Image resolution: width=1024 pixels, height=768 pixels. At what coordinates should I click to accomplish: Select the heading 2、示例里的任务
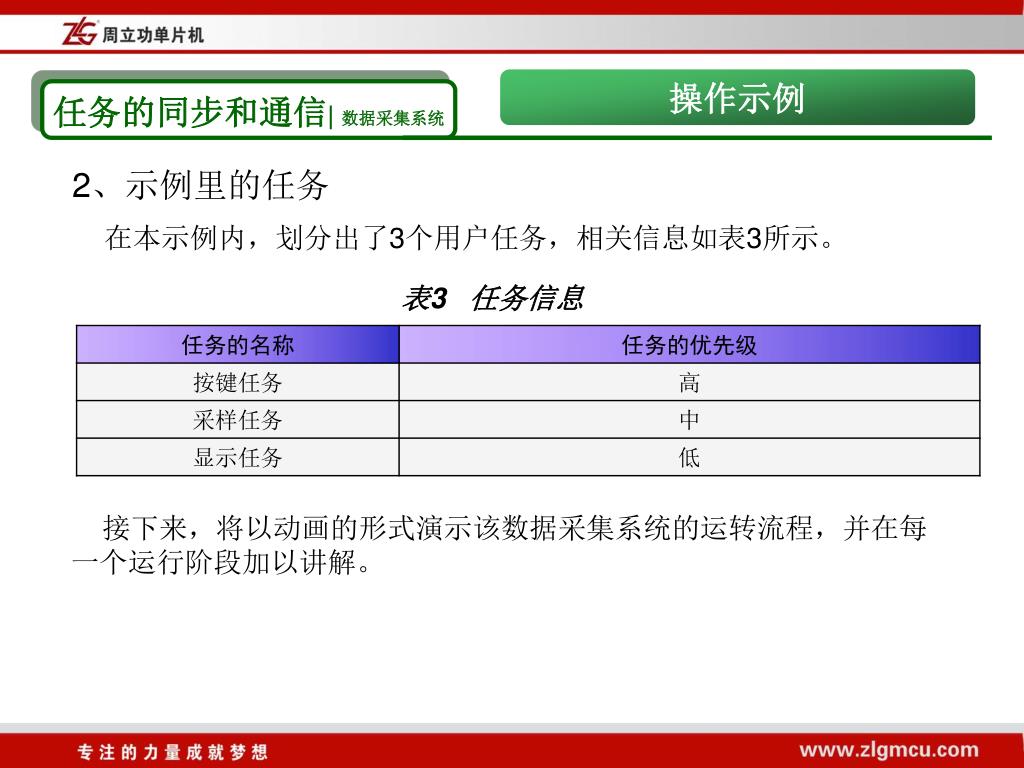(x=200, y=185)
